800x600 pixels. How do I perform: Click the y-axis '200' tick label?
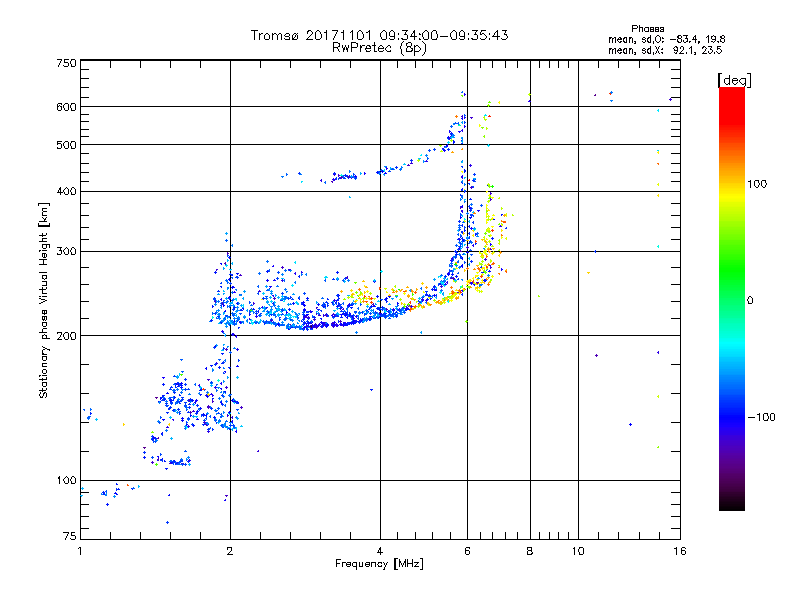[x=66, y=336]
